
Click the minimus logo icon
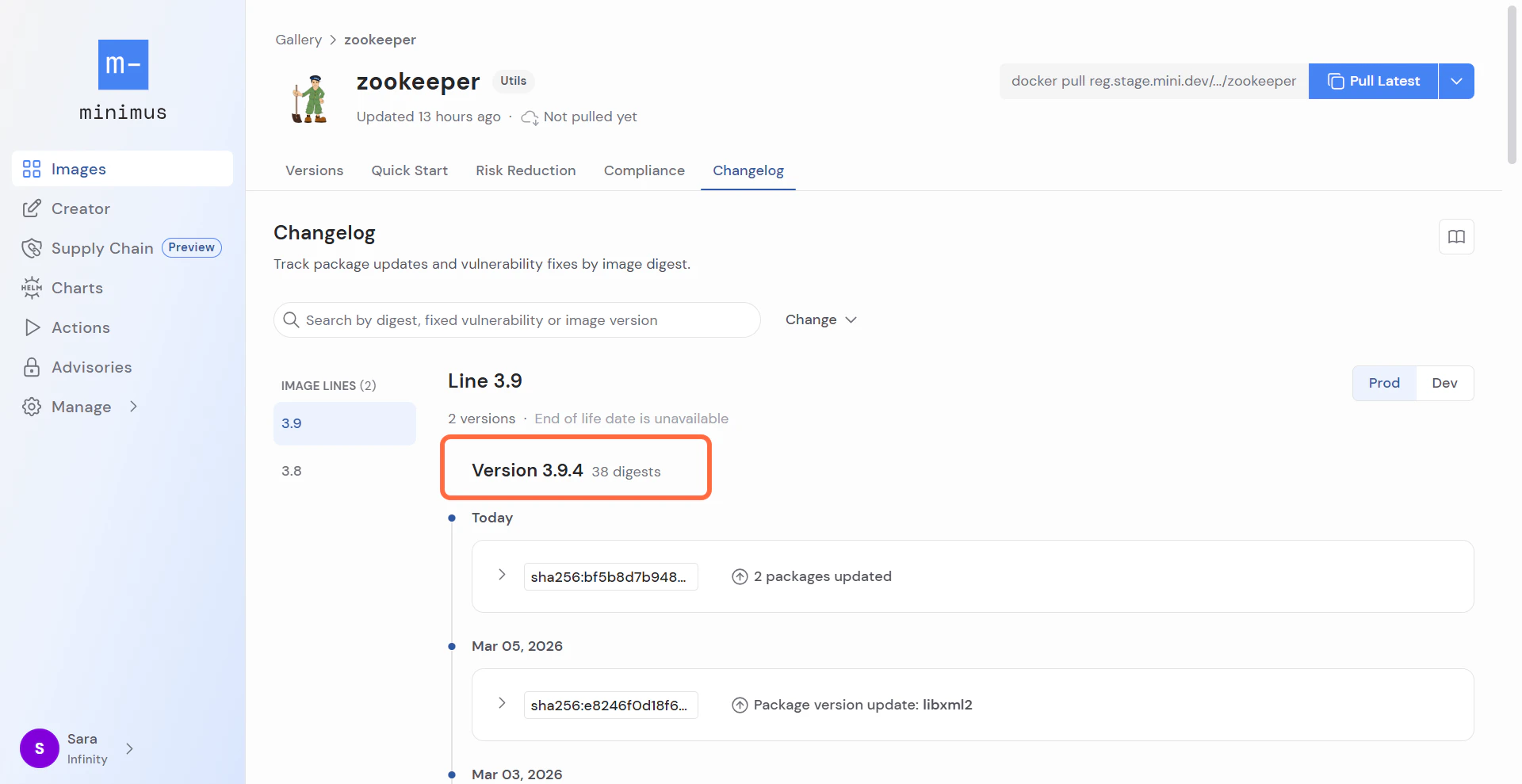coord(123,64)
